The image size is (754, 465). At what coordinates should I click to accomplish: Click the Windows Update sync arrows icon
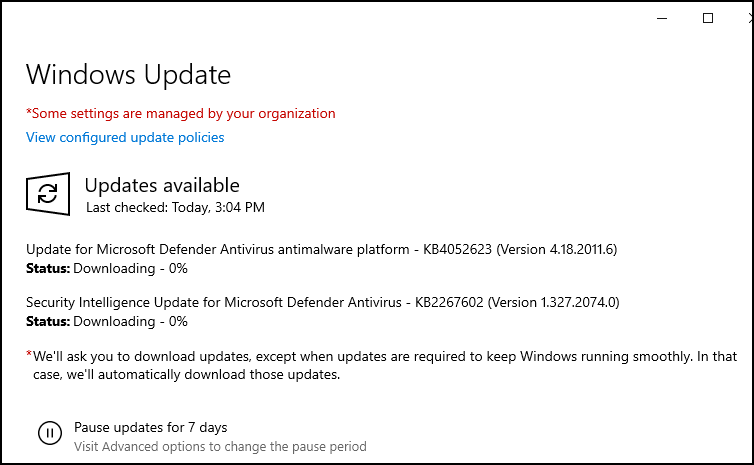pos(48,194)
